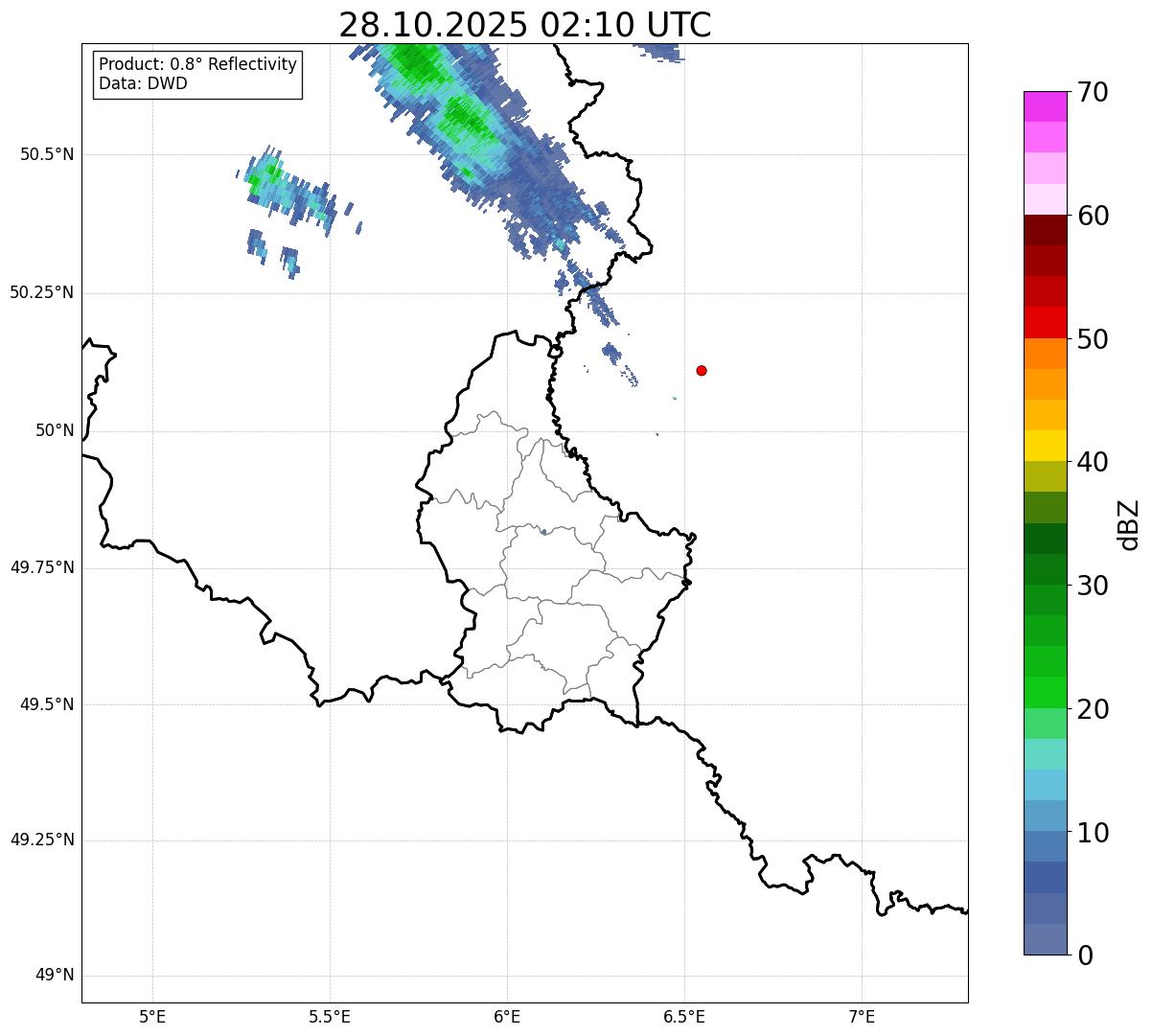Click the 49.75°N latitude label
This screenshot has width=1152, height=1036.
point(41,567)
